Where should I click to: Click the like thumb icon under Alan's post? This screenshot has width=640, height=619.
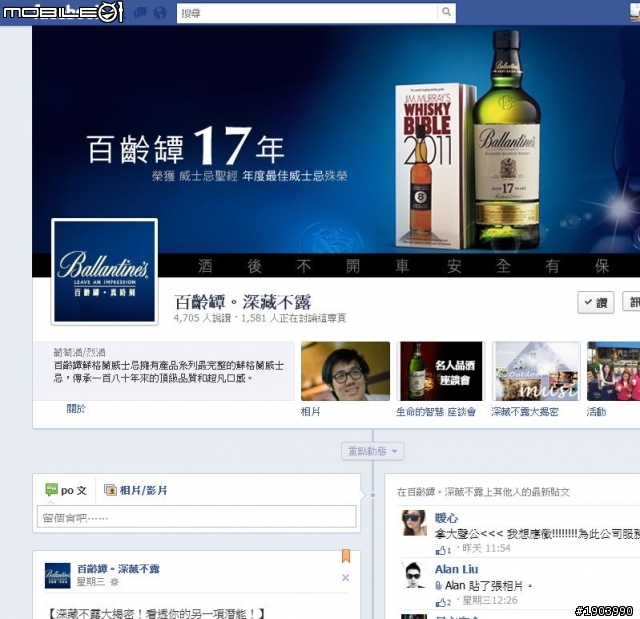coord(440,602)
